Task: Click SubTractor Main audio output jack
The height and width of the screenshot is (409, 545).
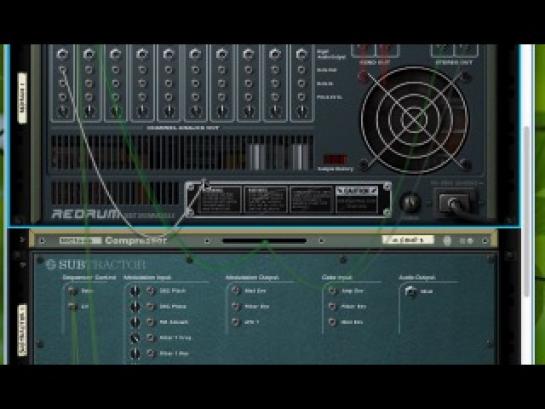Action: click(x=410, y=291)
